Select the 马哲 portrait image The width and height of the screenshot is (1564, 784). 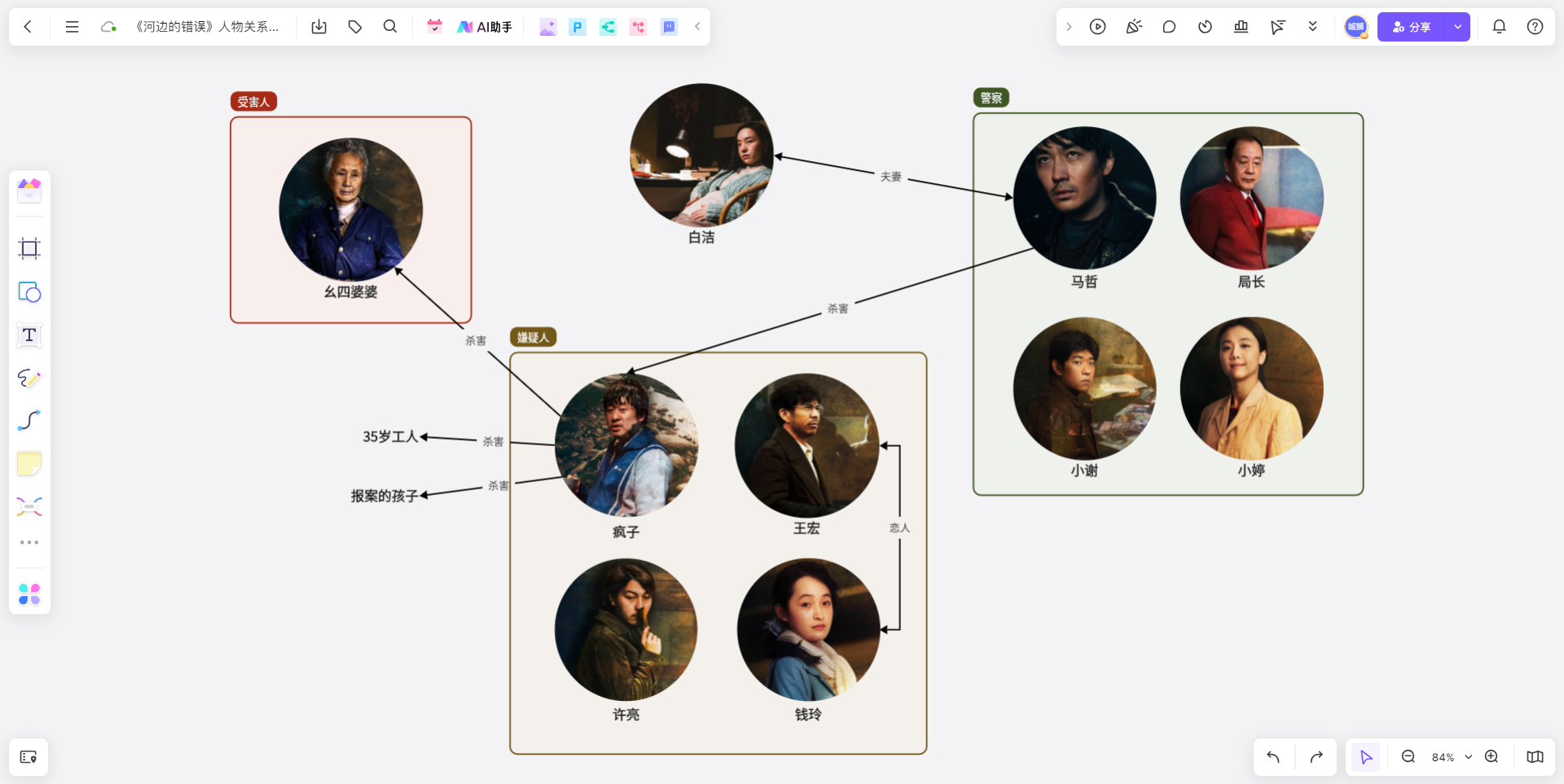click(1085, 198)
